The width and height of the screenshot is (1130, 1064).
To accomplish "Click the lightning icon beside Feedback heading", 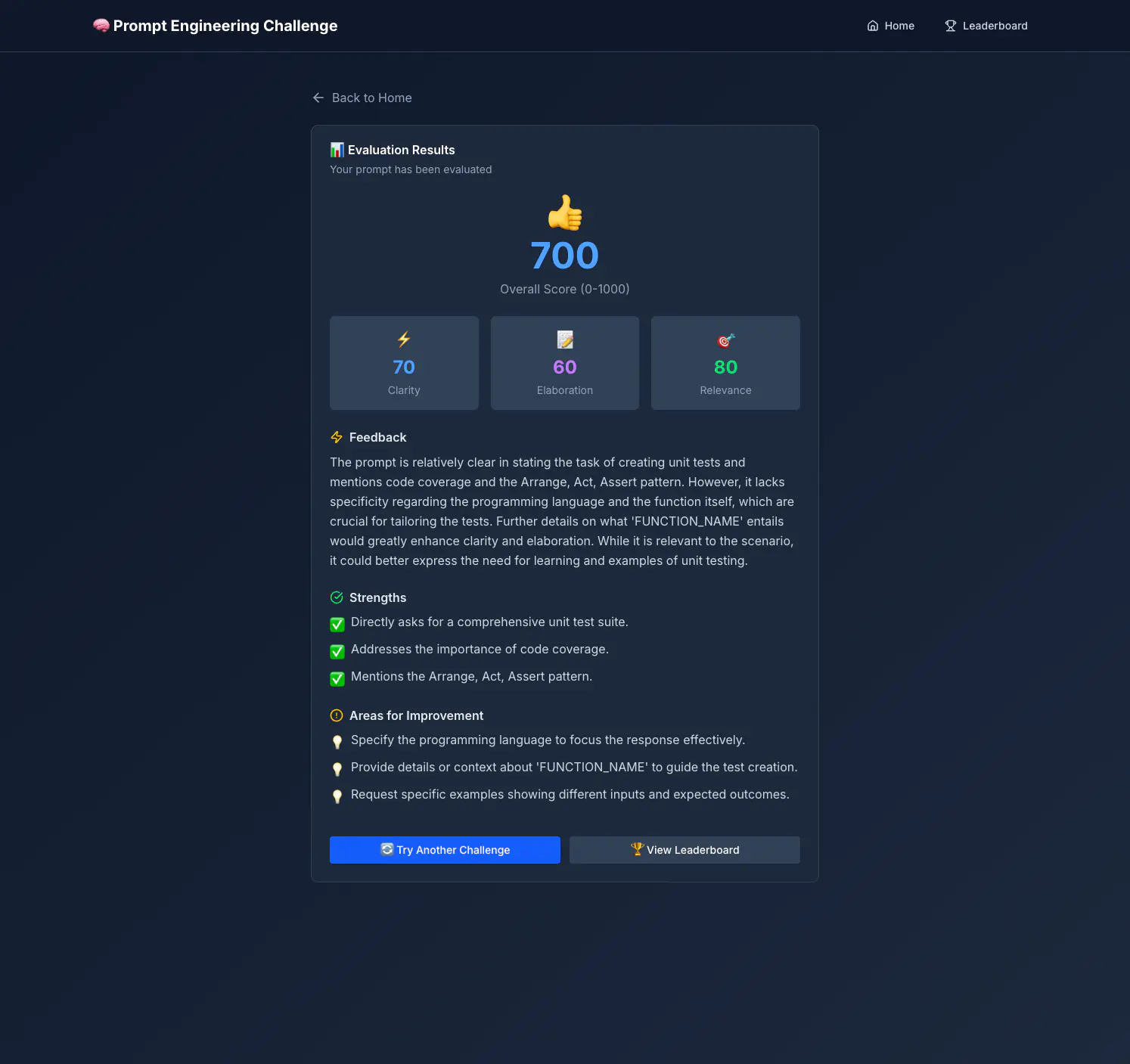I will [337, 437].
